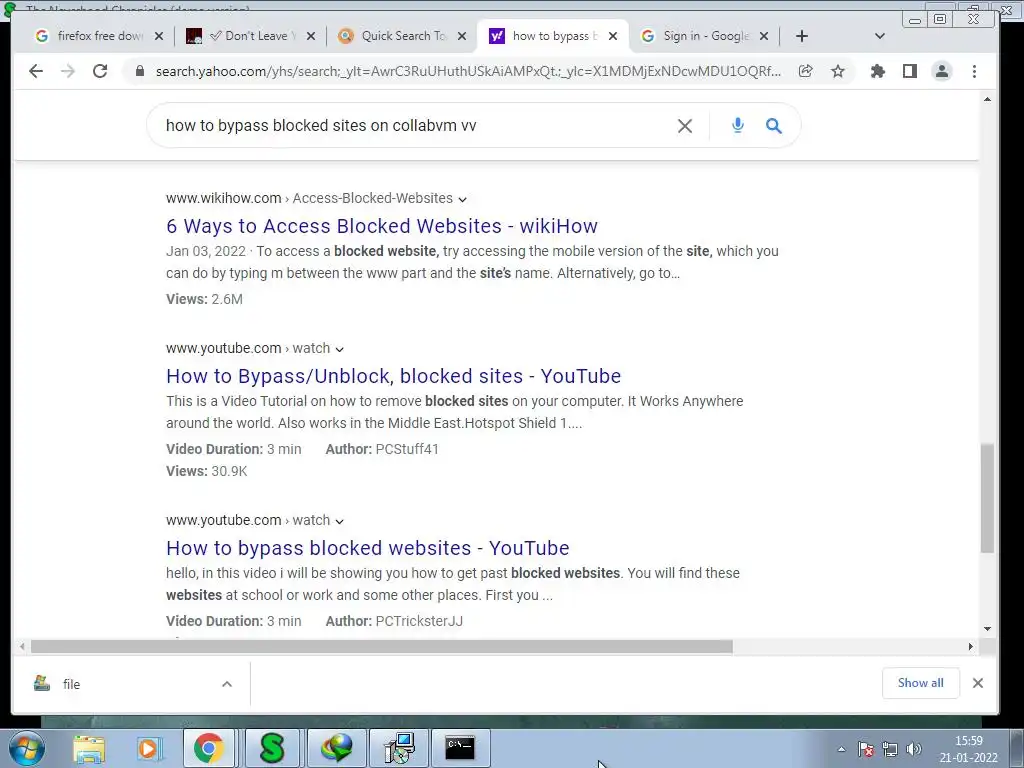
Task: Click the Chrome taskbar icon
Action: pyautogui.click(x=209, y=748)
